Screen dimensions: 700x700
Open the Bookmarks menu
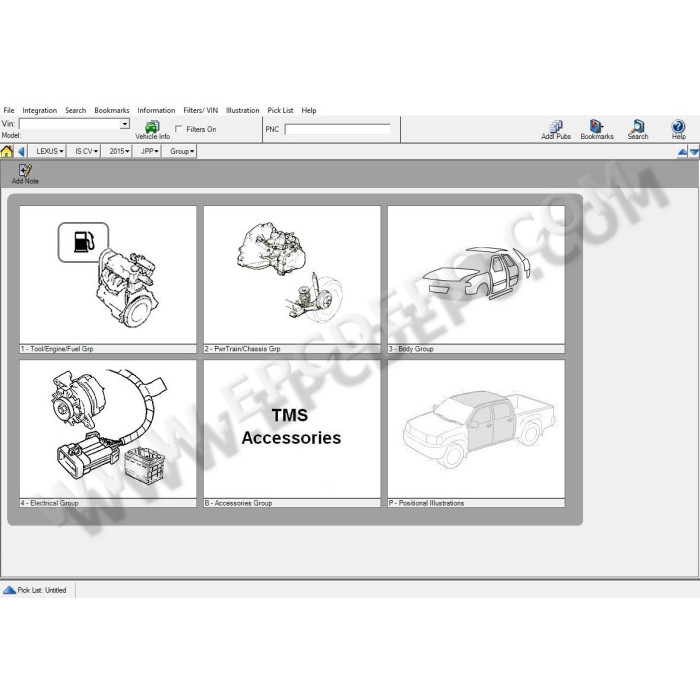tap(112, 110)
